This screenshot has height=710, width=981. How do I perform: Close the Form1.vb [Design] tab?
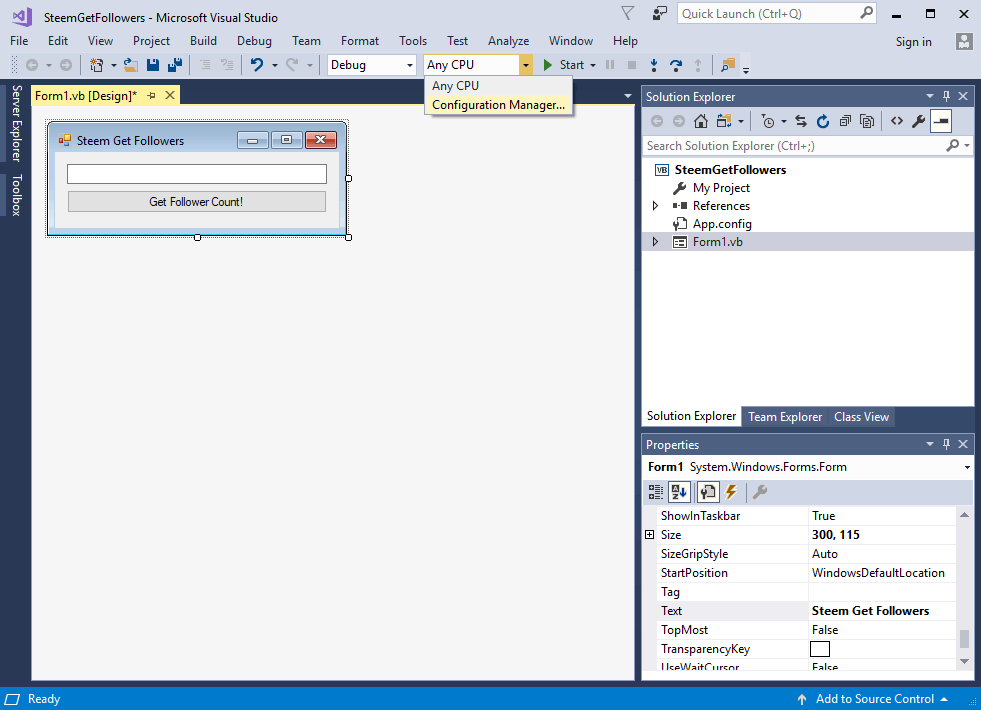click(x=170, y=96)
